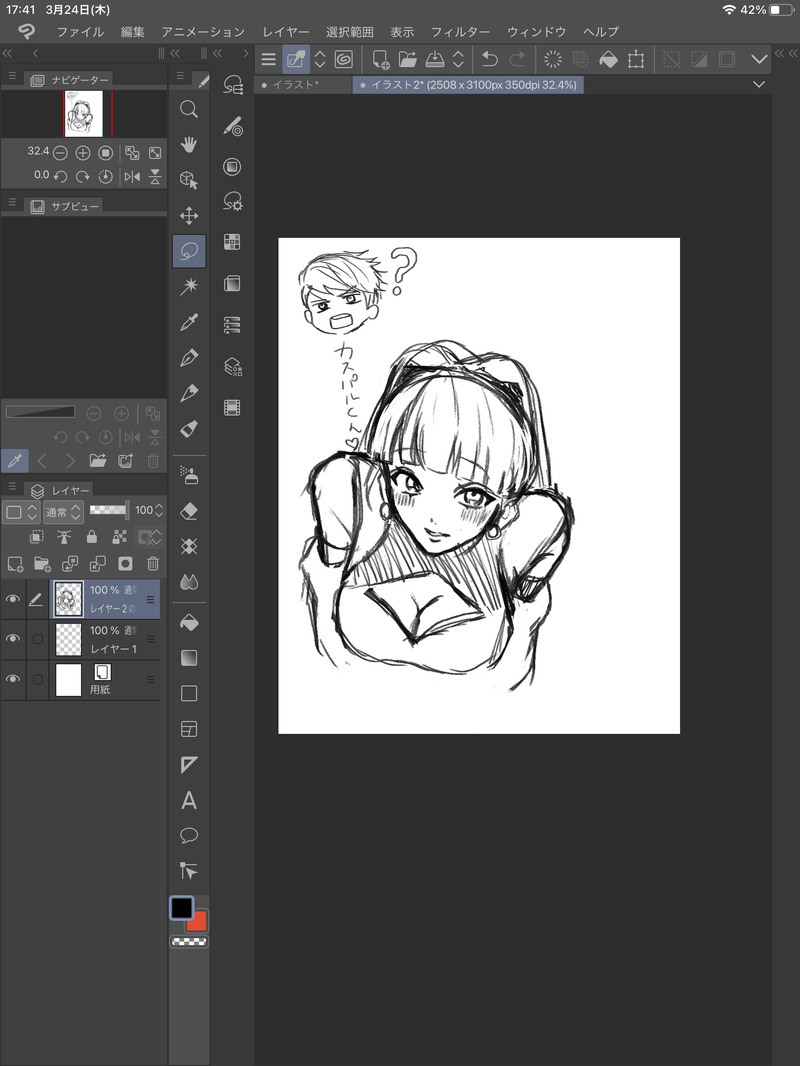Select the Move layer tool
Screen dimensions: 800x1066
189,216
